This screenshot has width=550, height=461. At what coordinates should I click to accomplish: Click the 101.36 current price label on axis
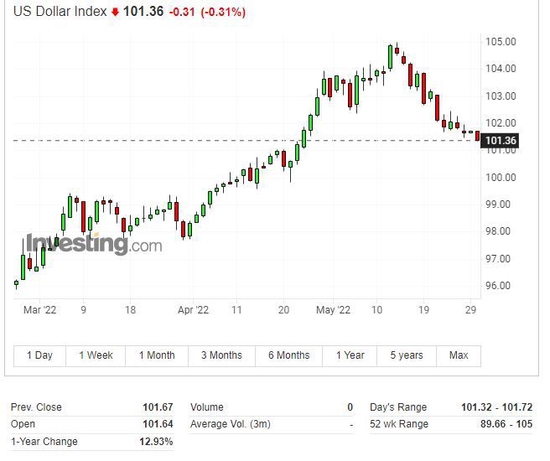(x=500, y=141)
